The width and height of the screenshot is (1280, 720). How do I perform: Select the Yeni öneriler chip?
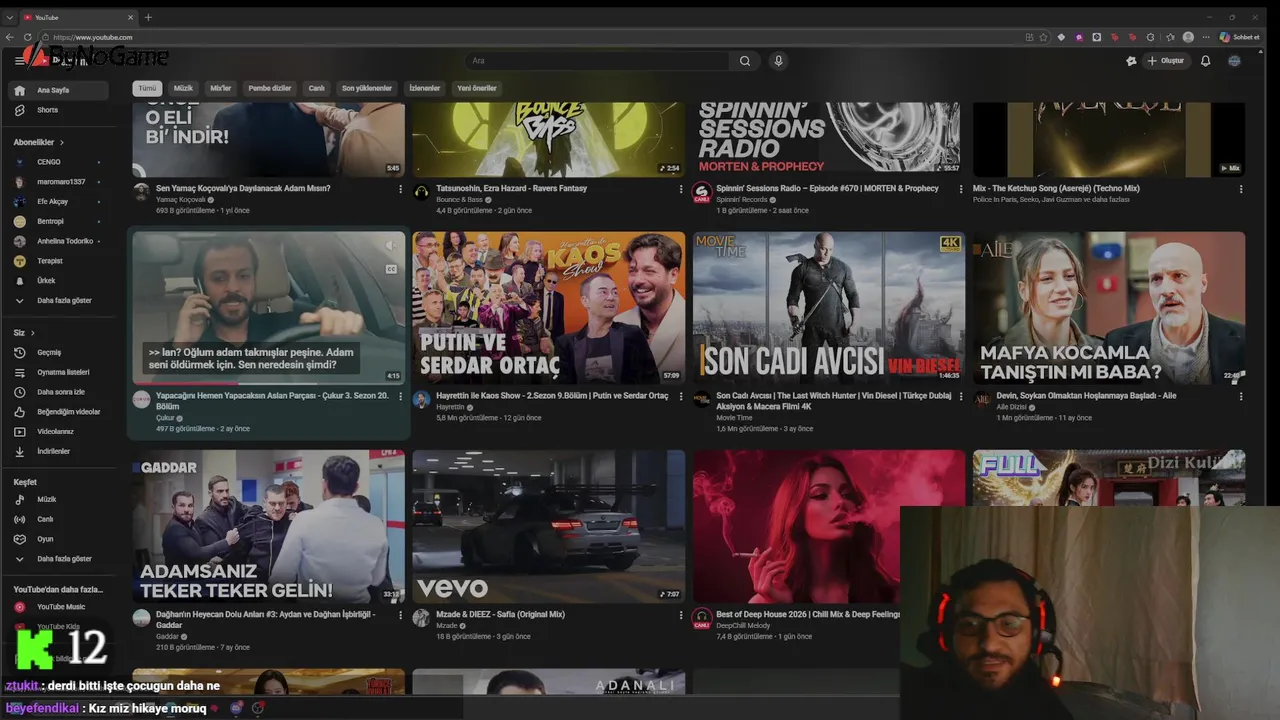click(476, 88)
